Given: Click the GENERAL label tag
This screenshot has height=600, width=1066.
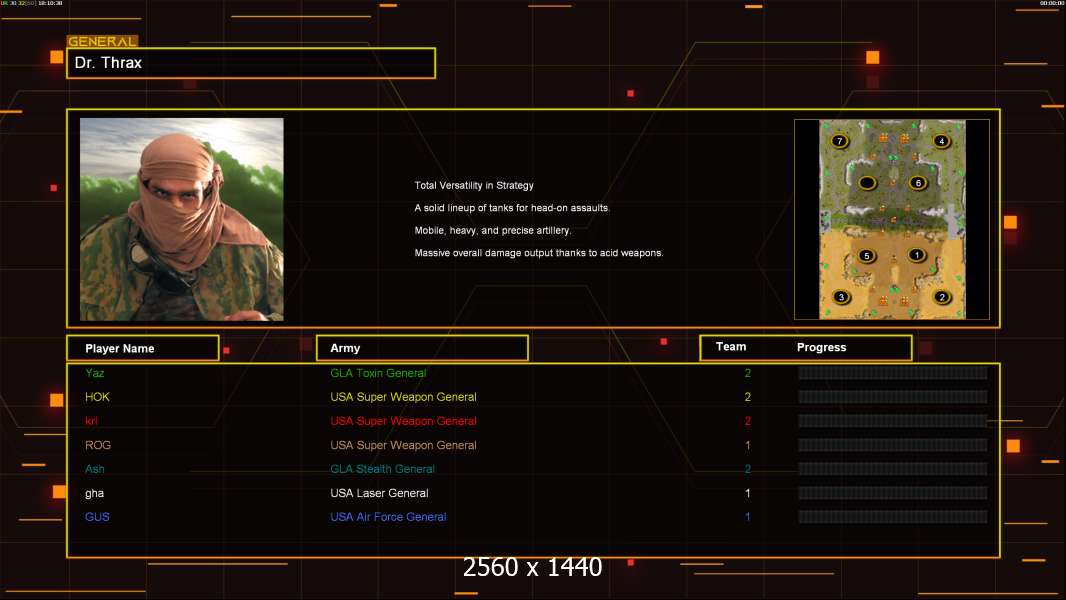Looking at the screenshot, I should (x=103, y=41).
